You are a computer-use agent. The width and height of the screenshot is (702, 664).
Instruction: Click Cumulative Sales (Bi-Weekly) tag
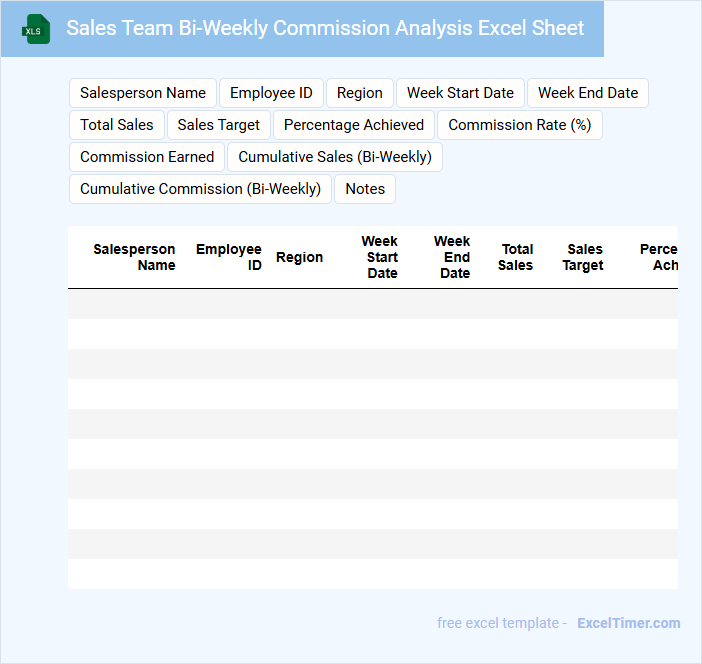pyautogui.click(x=335, y=157)
